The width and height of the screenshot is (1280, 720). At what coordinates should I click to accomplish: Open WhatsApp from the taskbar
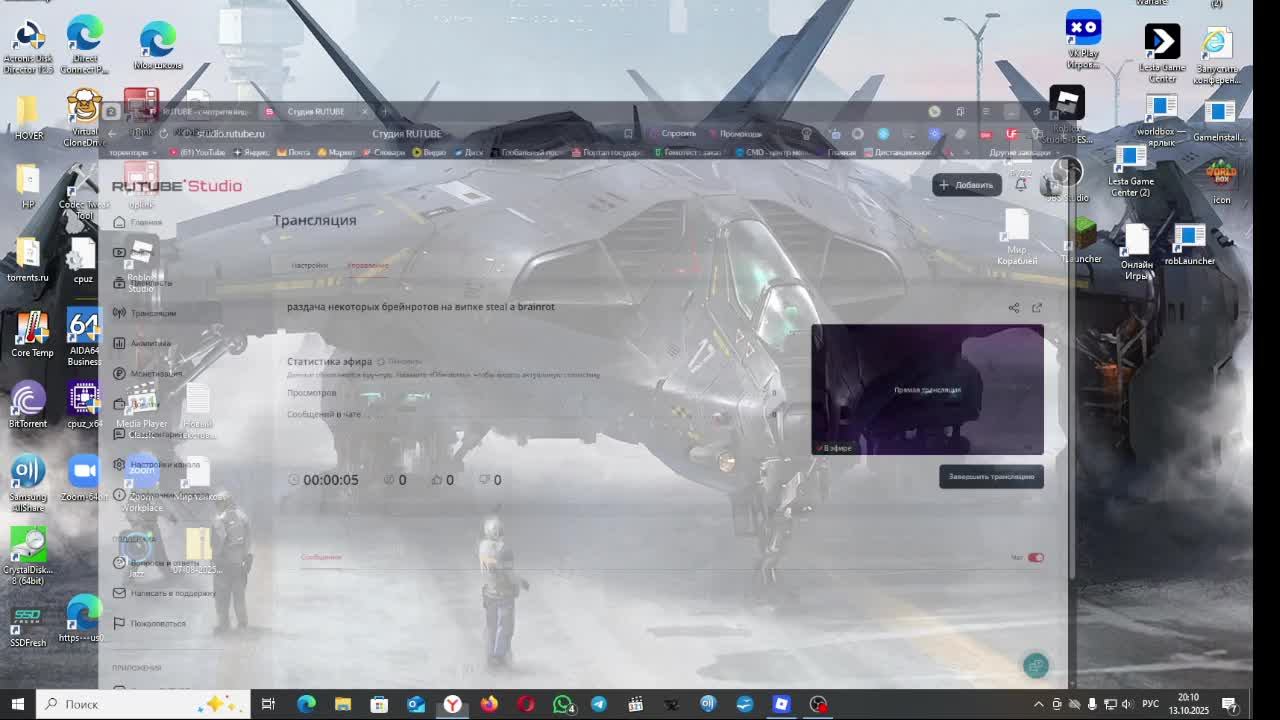[x=563, y=704]
